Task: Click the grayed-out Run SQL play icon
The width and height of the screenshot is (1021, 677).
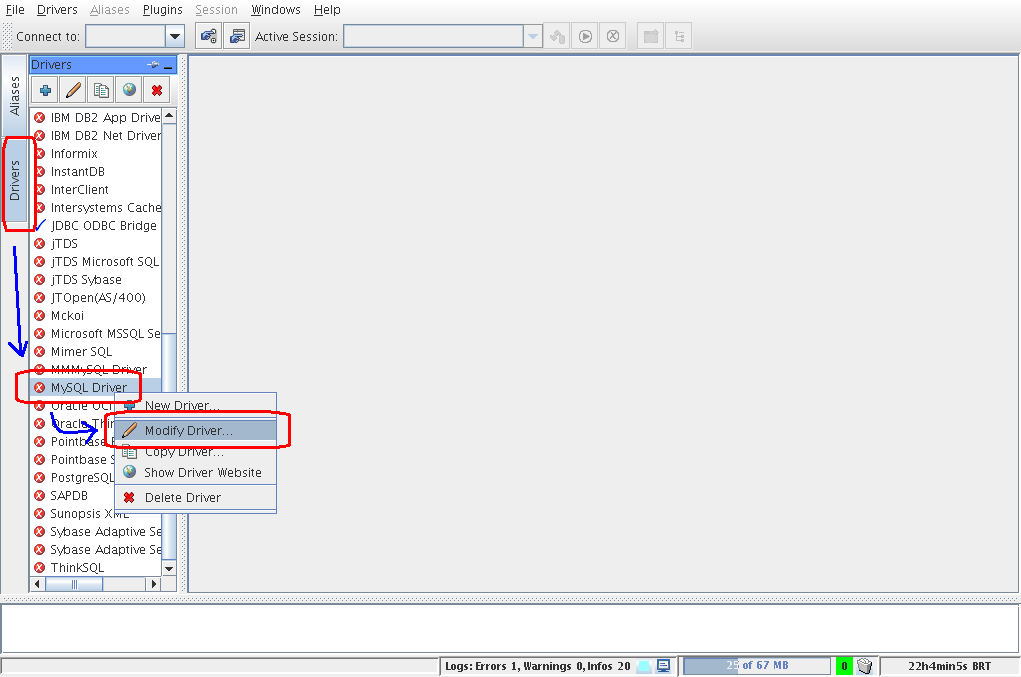Action: tap(585, 36)
